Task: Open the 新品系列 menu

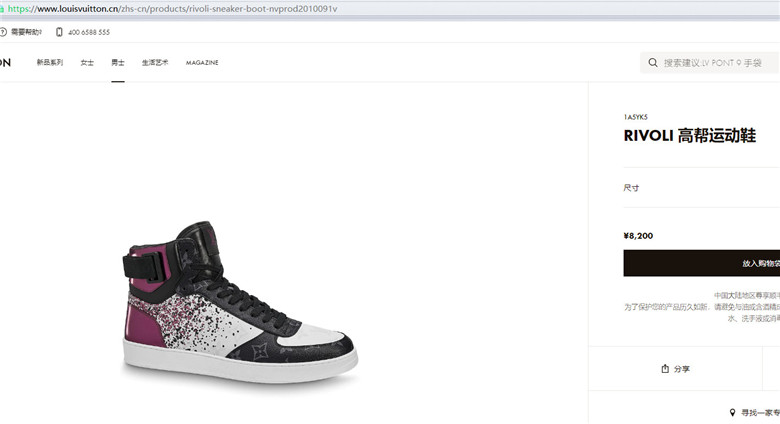Action: click(50, 63)
